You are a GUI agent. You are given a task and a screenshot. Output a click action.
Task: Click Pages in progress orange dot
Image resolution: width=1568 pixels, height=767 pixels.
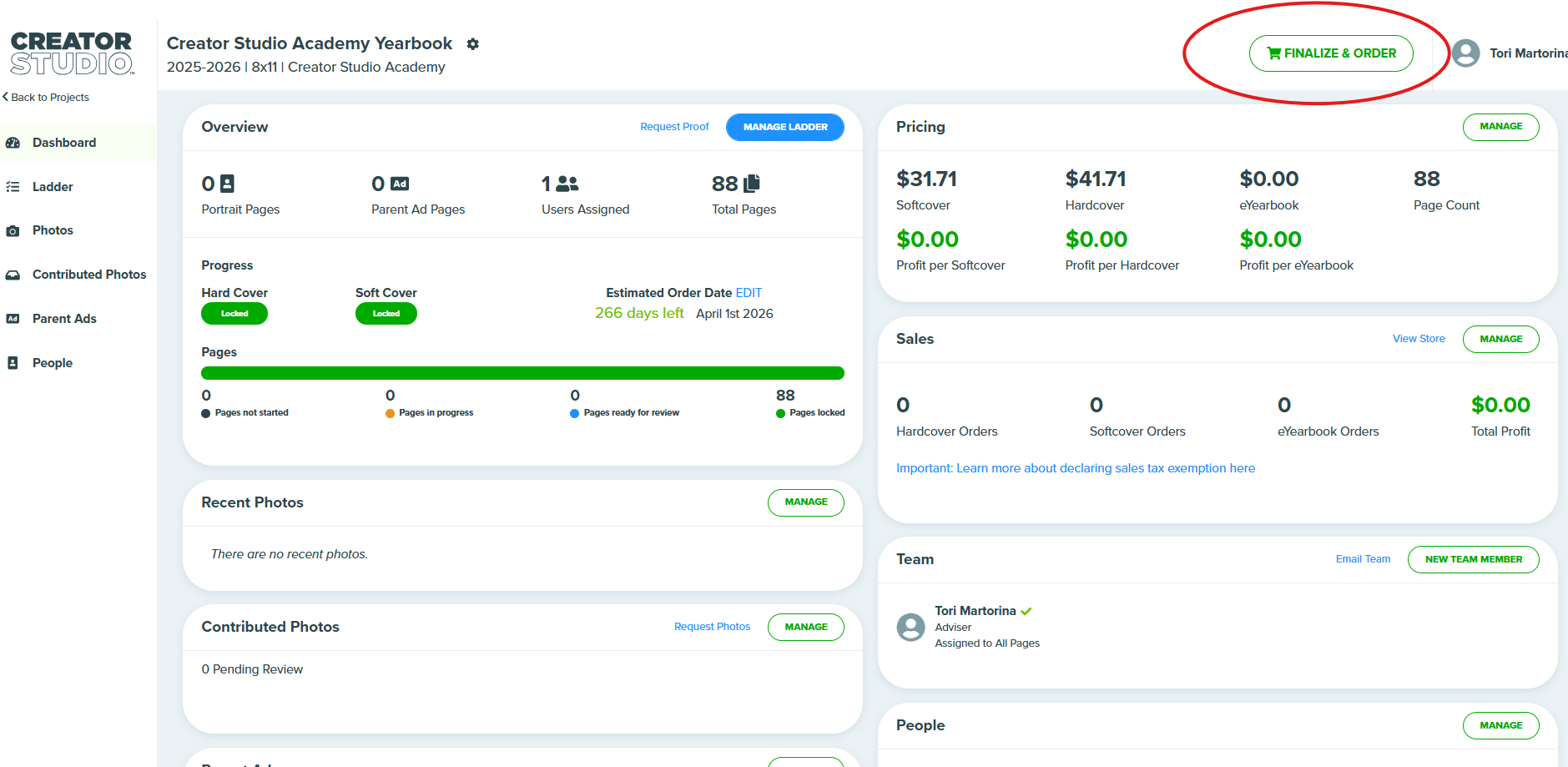(x=390, y=413)
